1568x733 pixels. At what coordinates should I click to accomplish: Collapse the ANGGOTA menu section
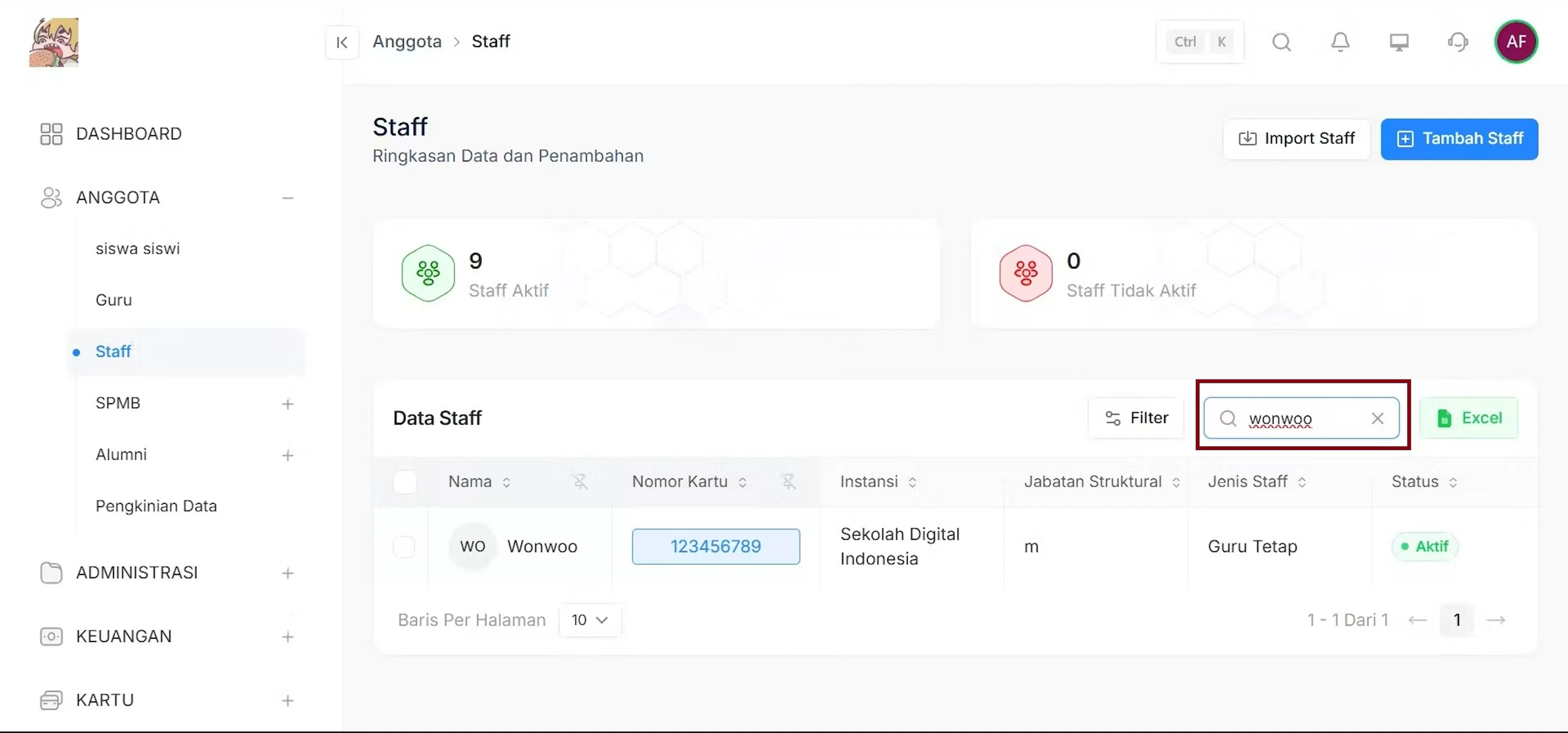[287, 198]
